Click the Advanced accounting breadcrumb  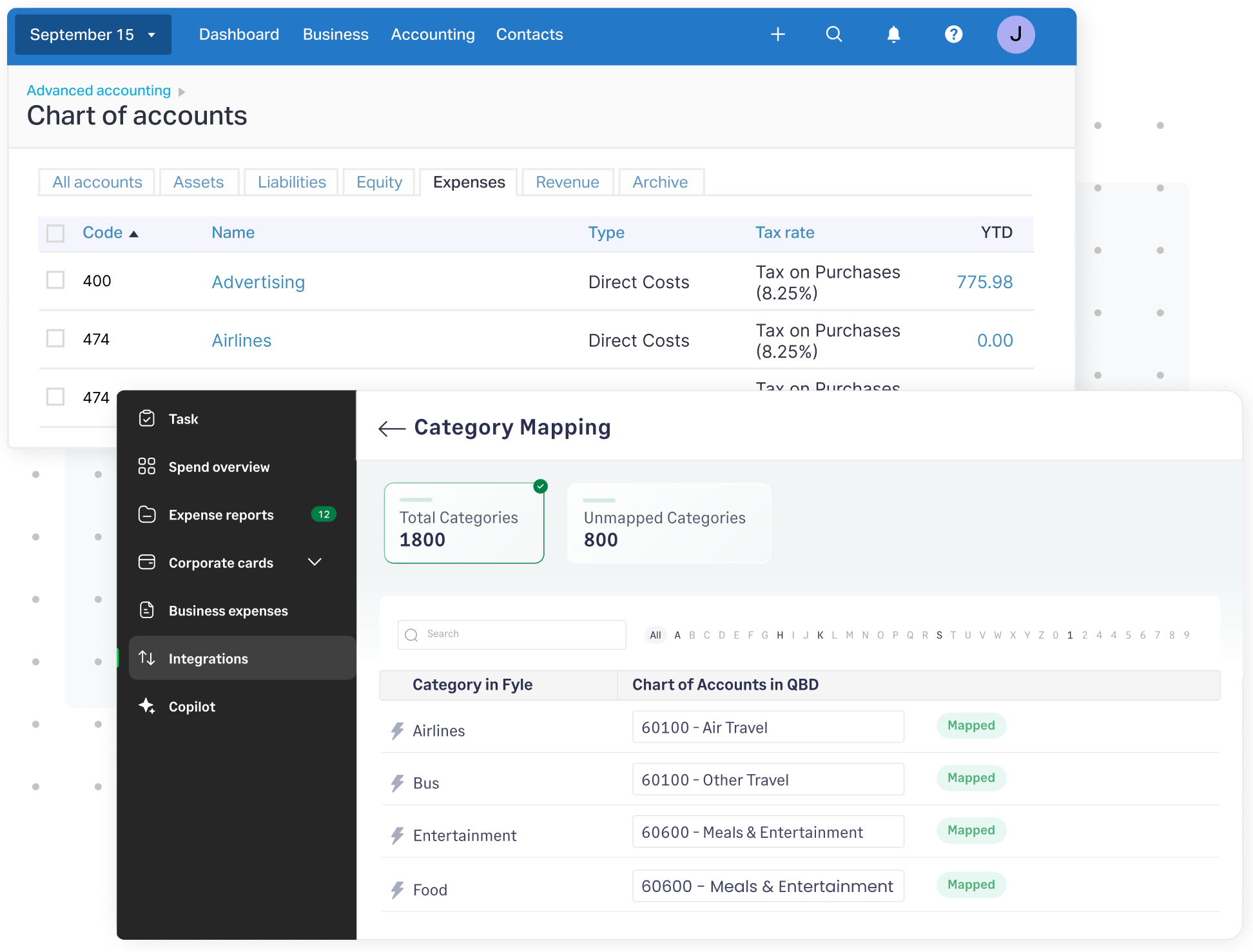point(98,90)
